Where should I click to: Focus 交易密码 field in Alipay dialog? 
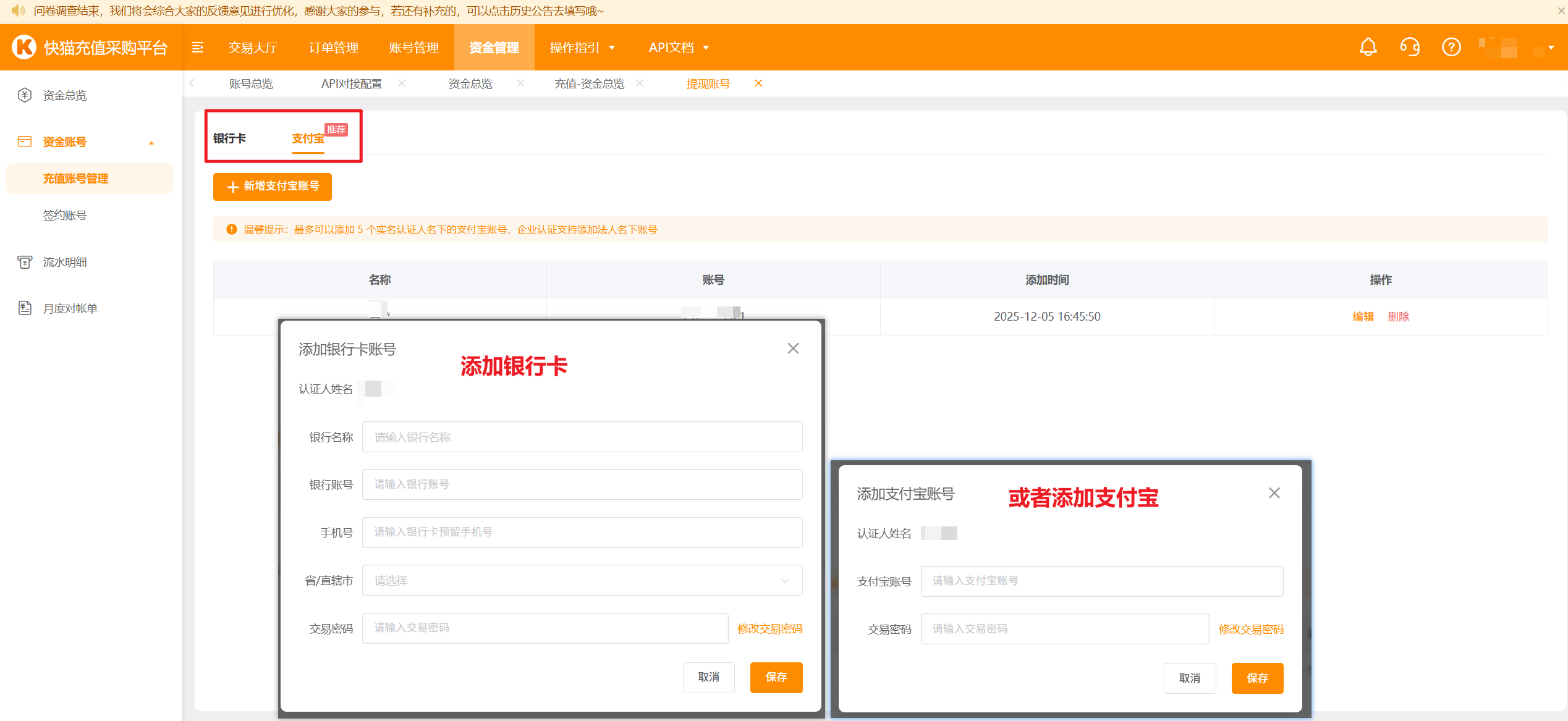(1064, 629)
